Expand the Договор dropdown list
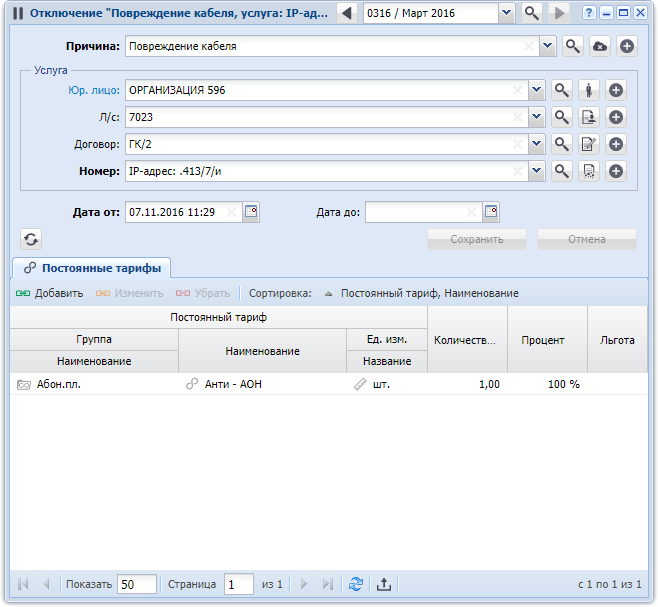The width and height of the screenshot is (658, 607). click(536, 144)
